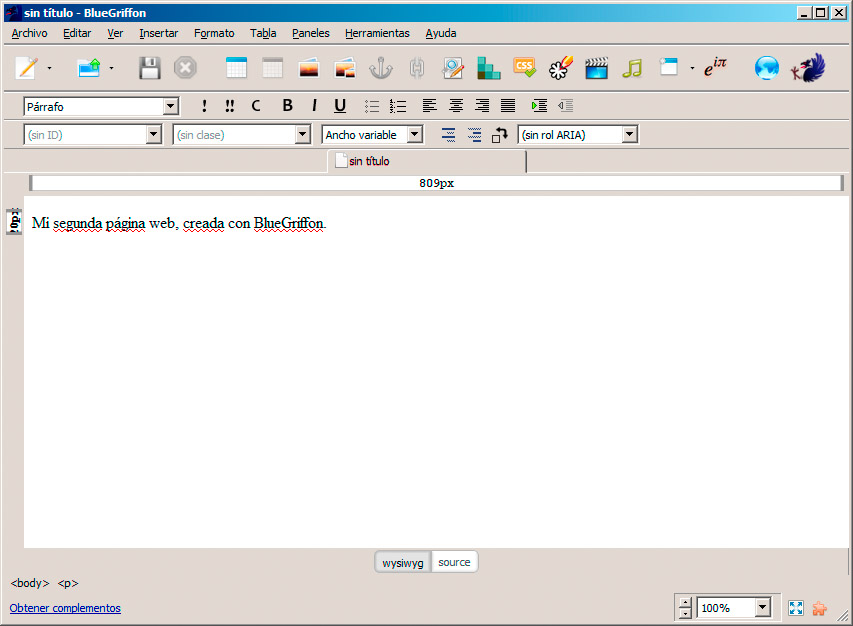The width and height of the screenshot is (853, 626).
Task: Select <body> in the structure bar
Action: 30,583
